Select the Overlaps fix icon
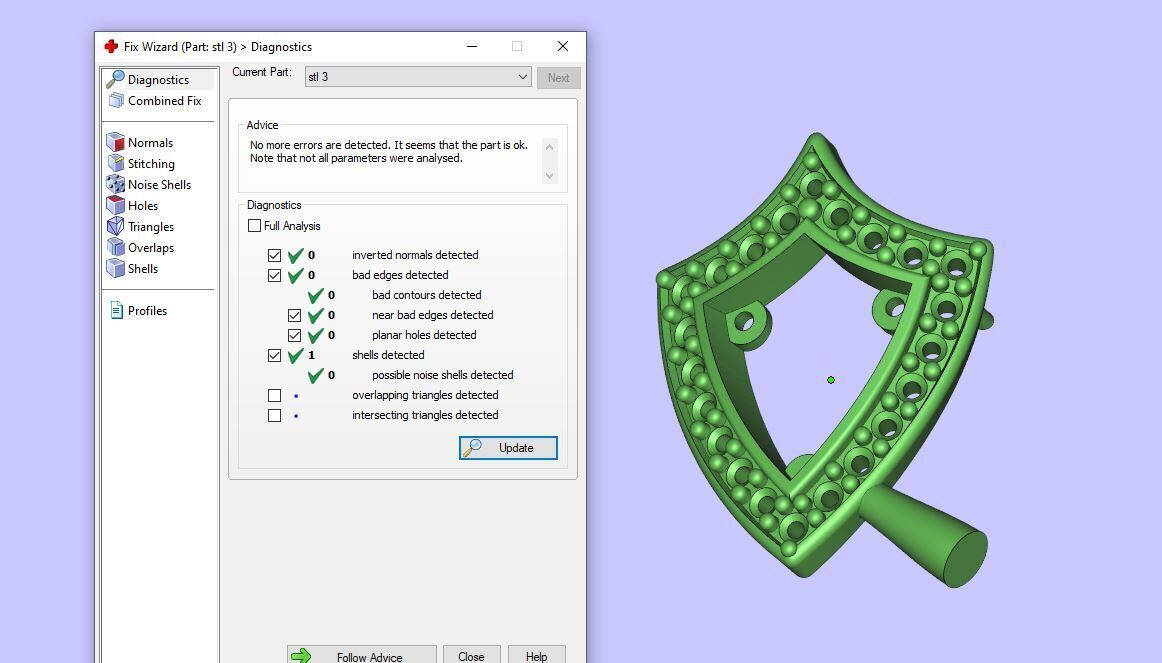Screen dimensions: 1162x663 116,247
